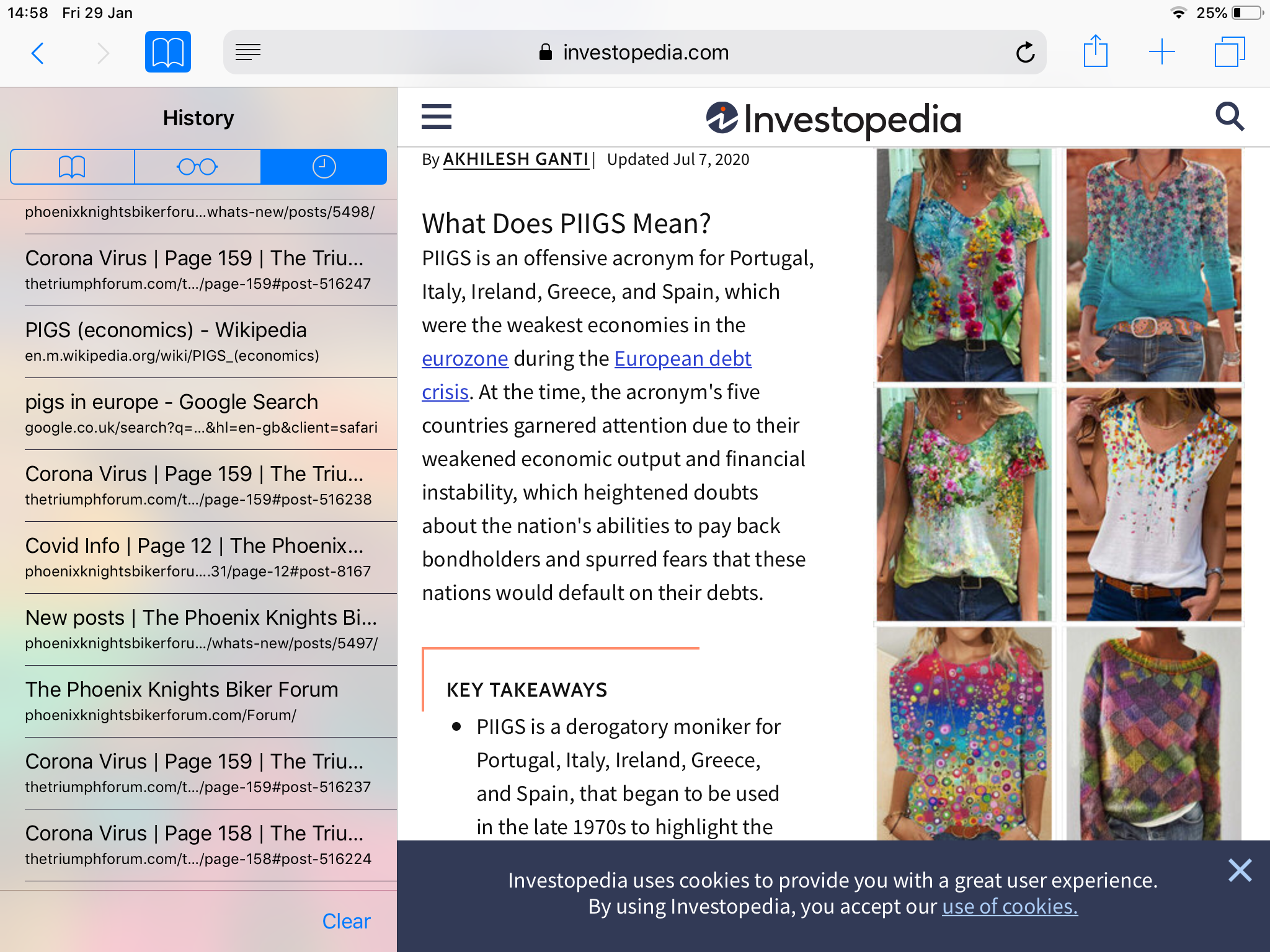The image size is (1270, 952).
Task: Tap the Investopedia search magnifier
Action: tap(1229, 117)
